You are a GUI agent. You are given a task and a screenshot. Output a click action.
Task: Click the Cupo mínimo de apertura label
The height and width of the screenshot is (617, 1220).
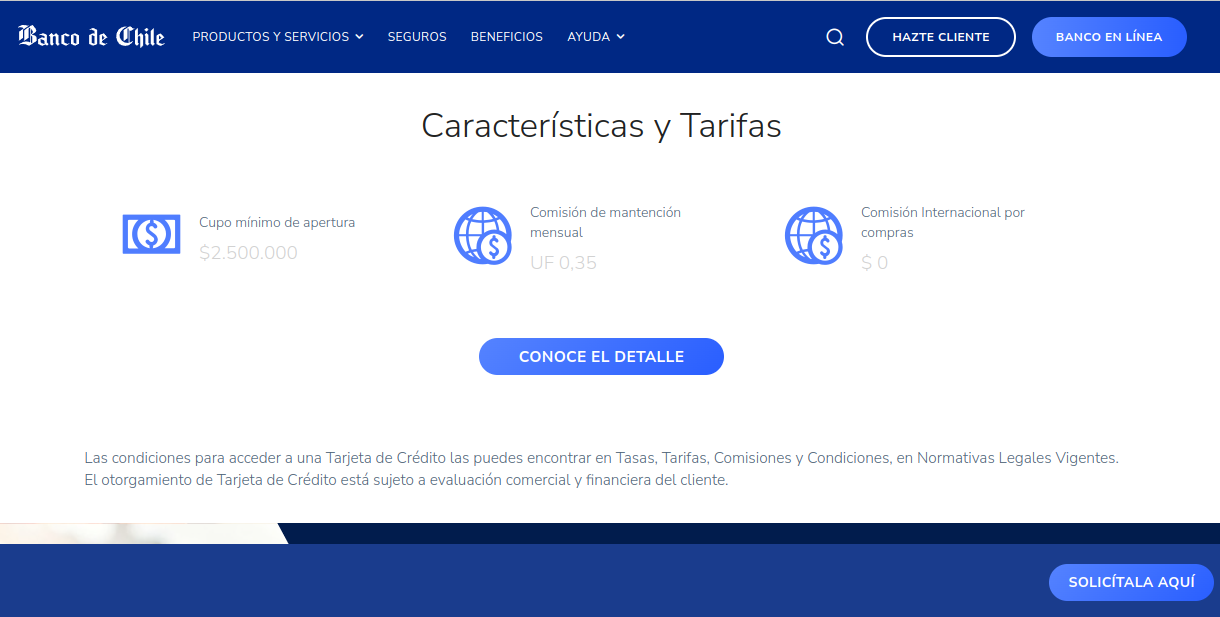tap(277, 223)
